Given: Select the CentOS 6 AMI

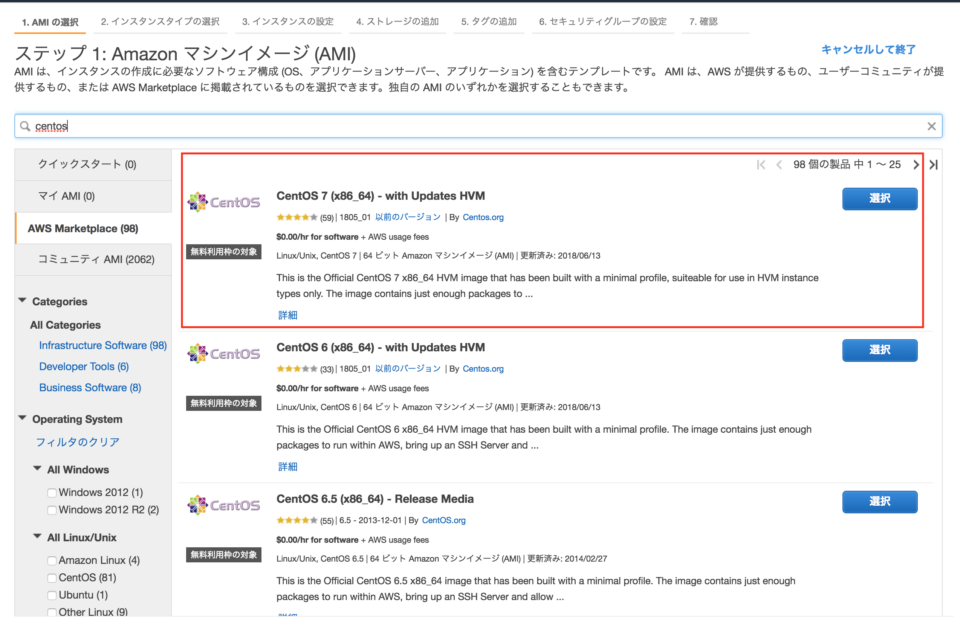Looking at the screenshot, I should 880,350.
